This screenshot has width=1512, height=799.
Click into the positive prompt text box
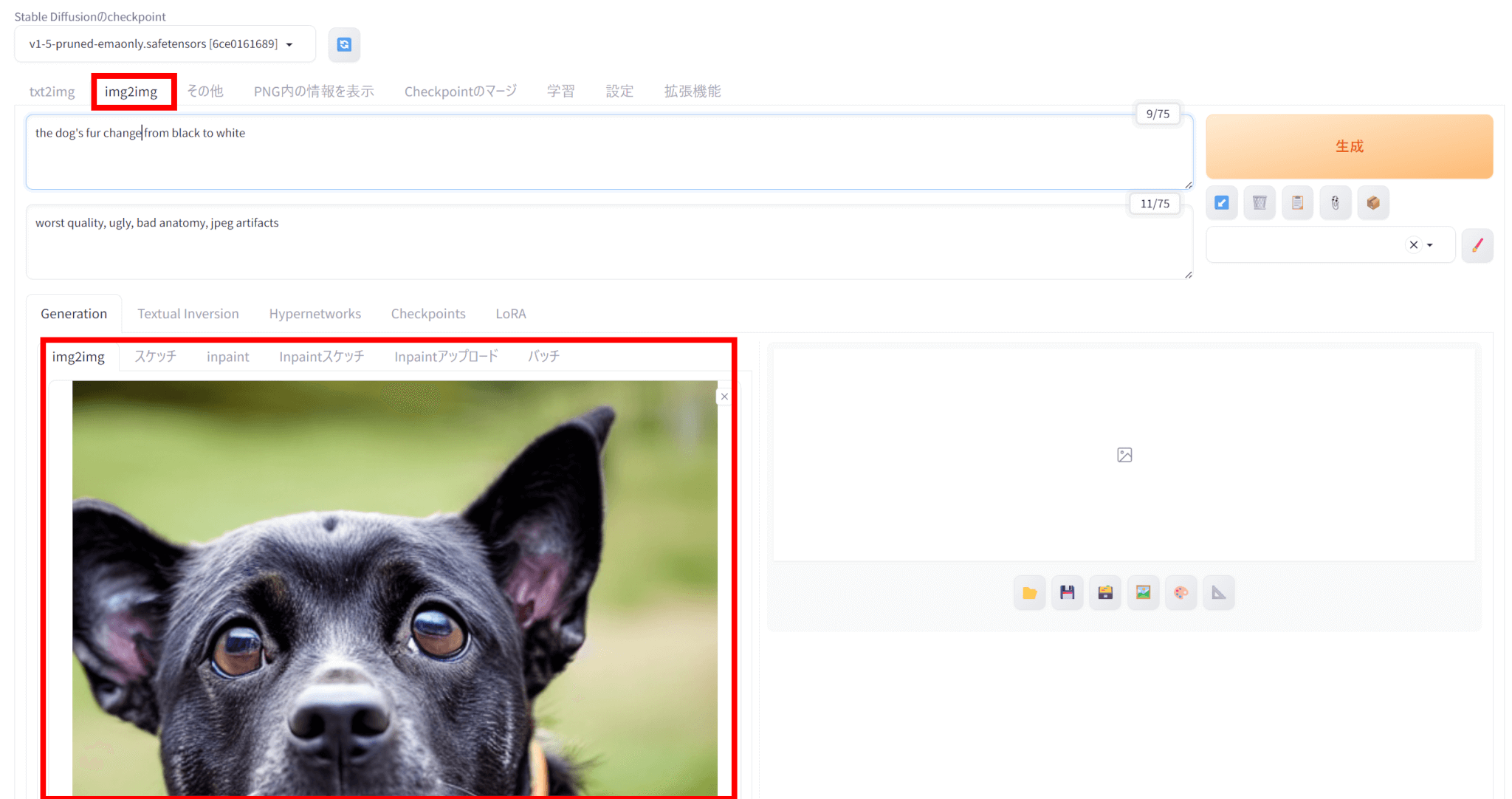pyautogui.click(x=609, y=152)
